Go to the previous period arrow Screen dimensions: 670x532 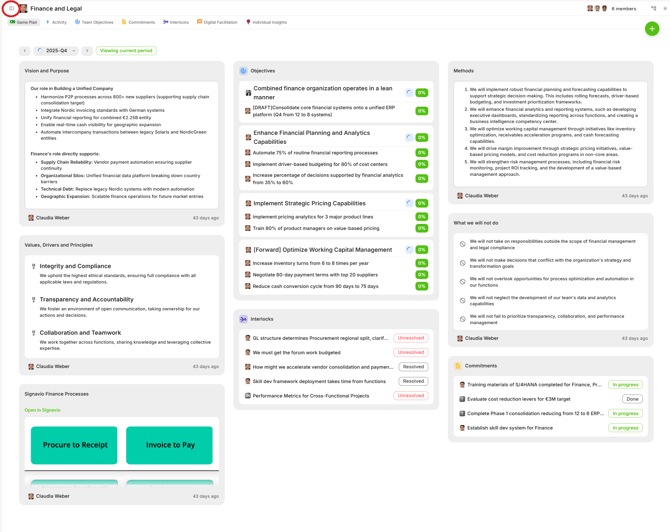coord(25,50)
